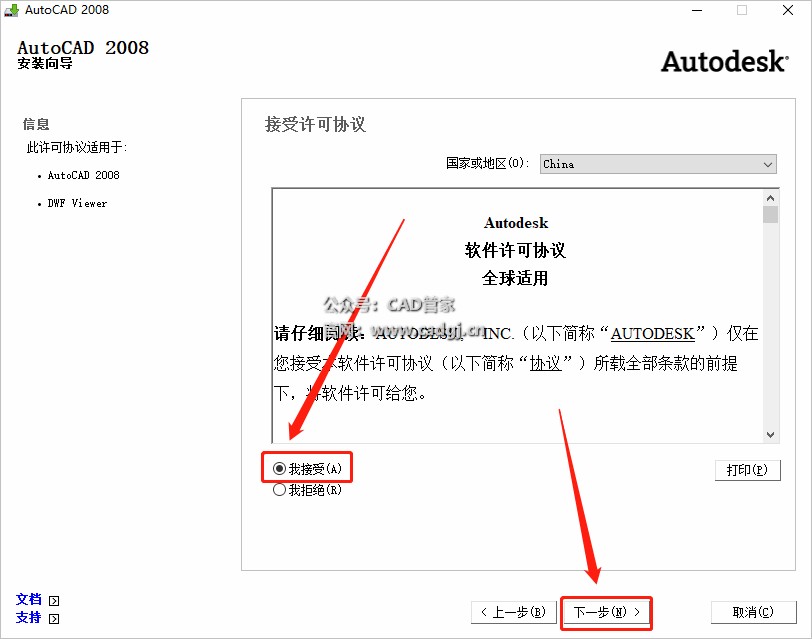Screen dimensions: 812x639
Task: Click the arrow icon beside 文档
Action: coord(54,601)
